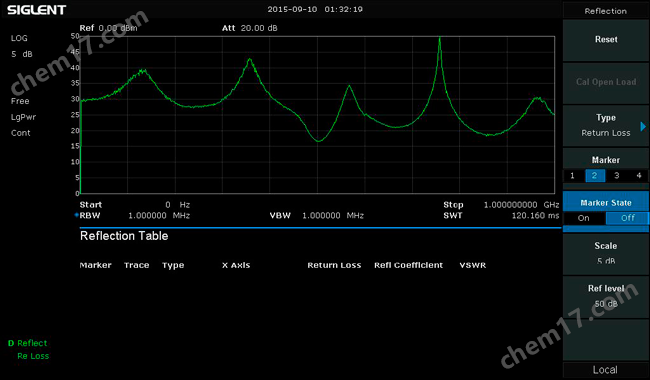Click the Reset softkey
The height and width of the screenshot is (380, 650).
point(606,40)
